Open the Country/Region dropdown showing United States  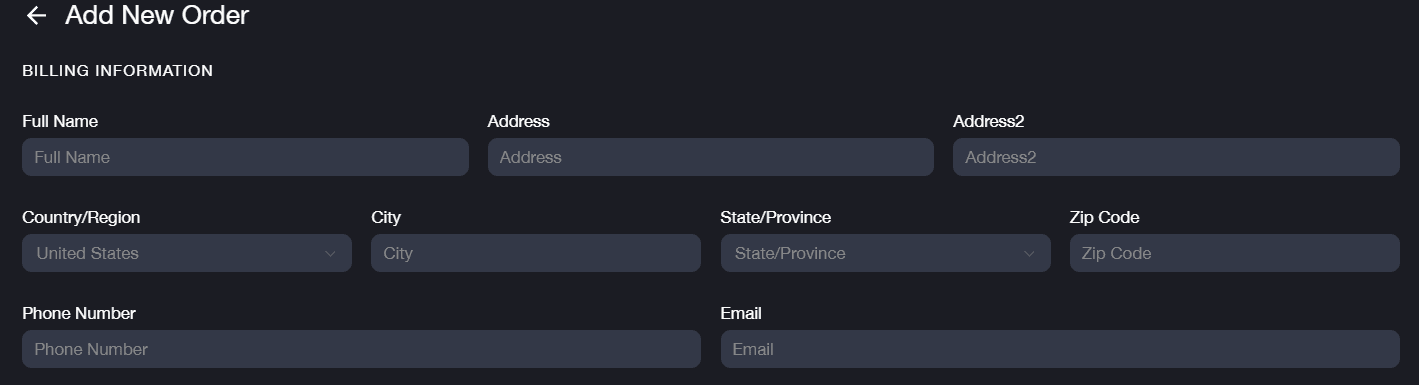187,253
